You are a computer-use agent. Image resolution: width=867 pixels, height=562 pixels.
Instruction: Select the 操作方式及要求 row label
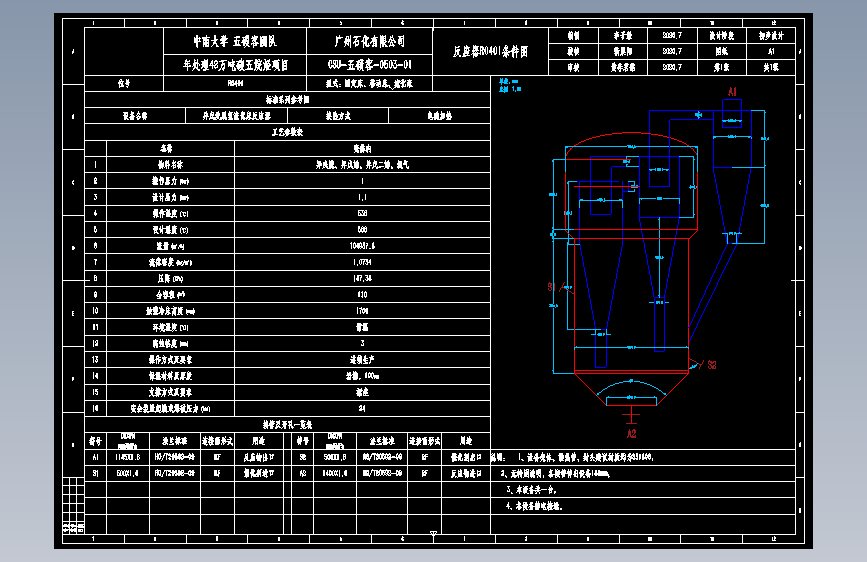(x=170, y=360)
